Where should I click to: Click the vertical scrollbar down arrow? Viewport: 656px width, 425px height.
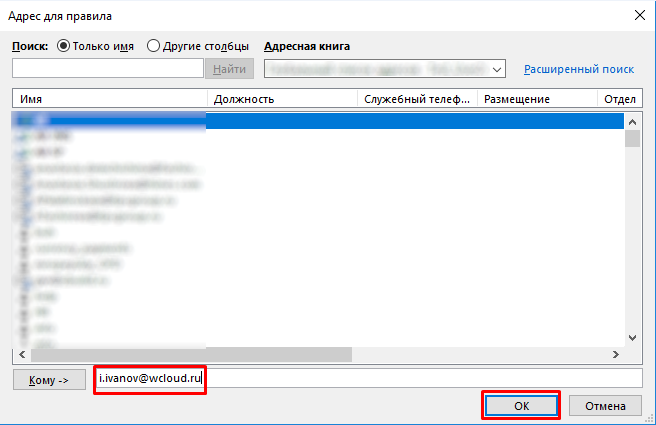tap(633, 338)
